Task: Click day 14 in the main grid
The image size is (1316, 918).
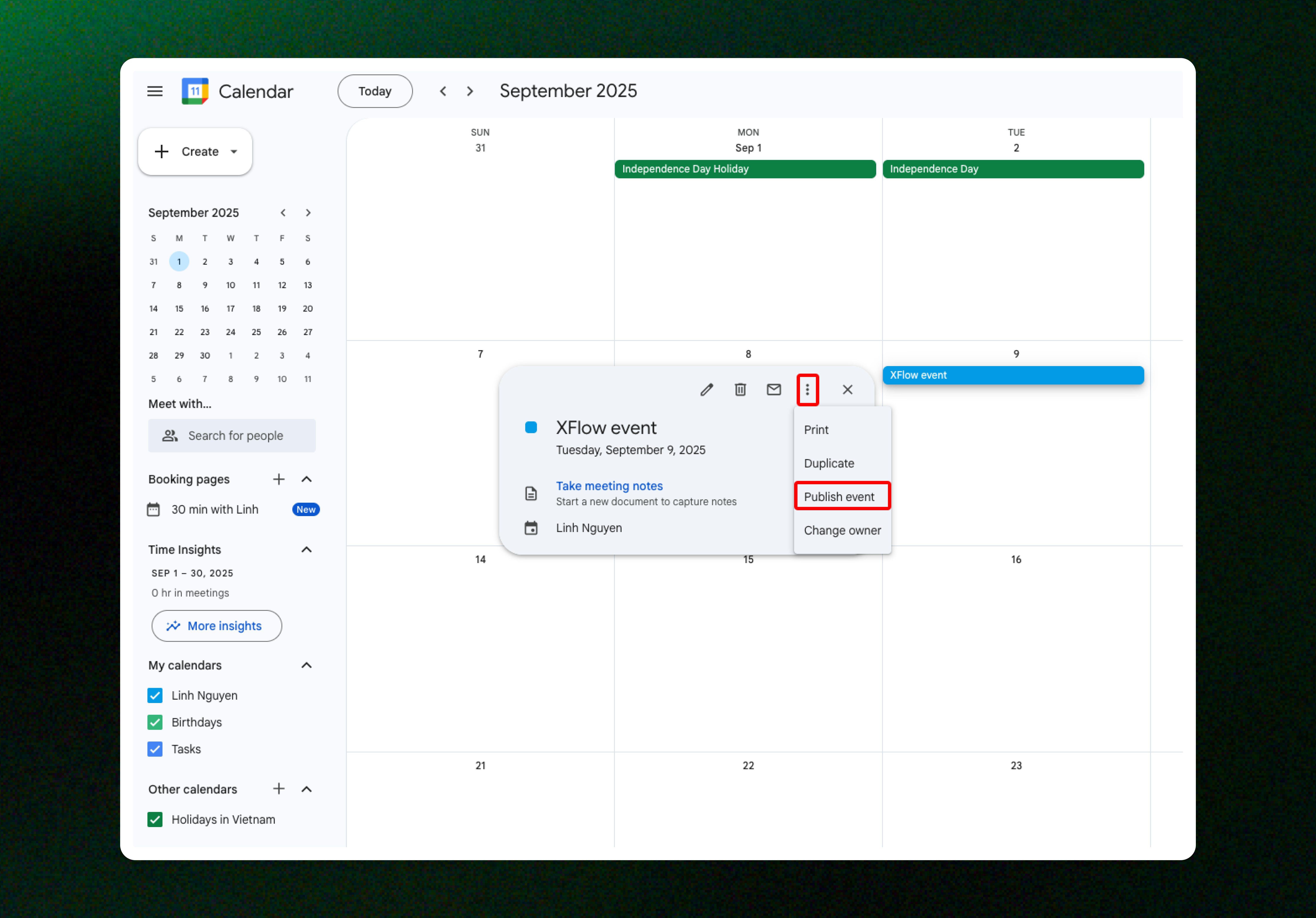Action: (x=480, y=560)
